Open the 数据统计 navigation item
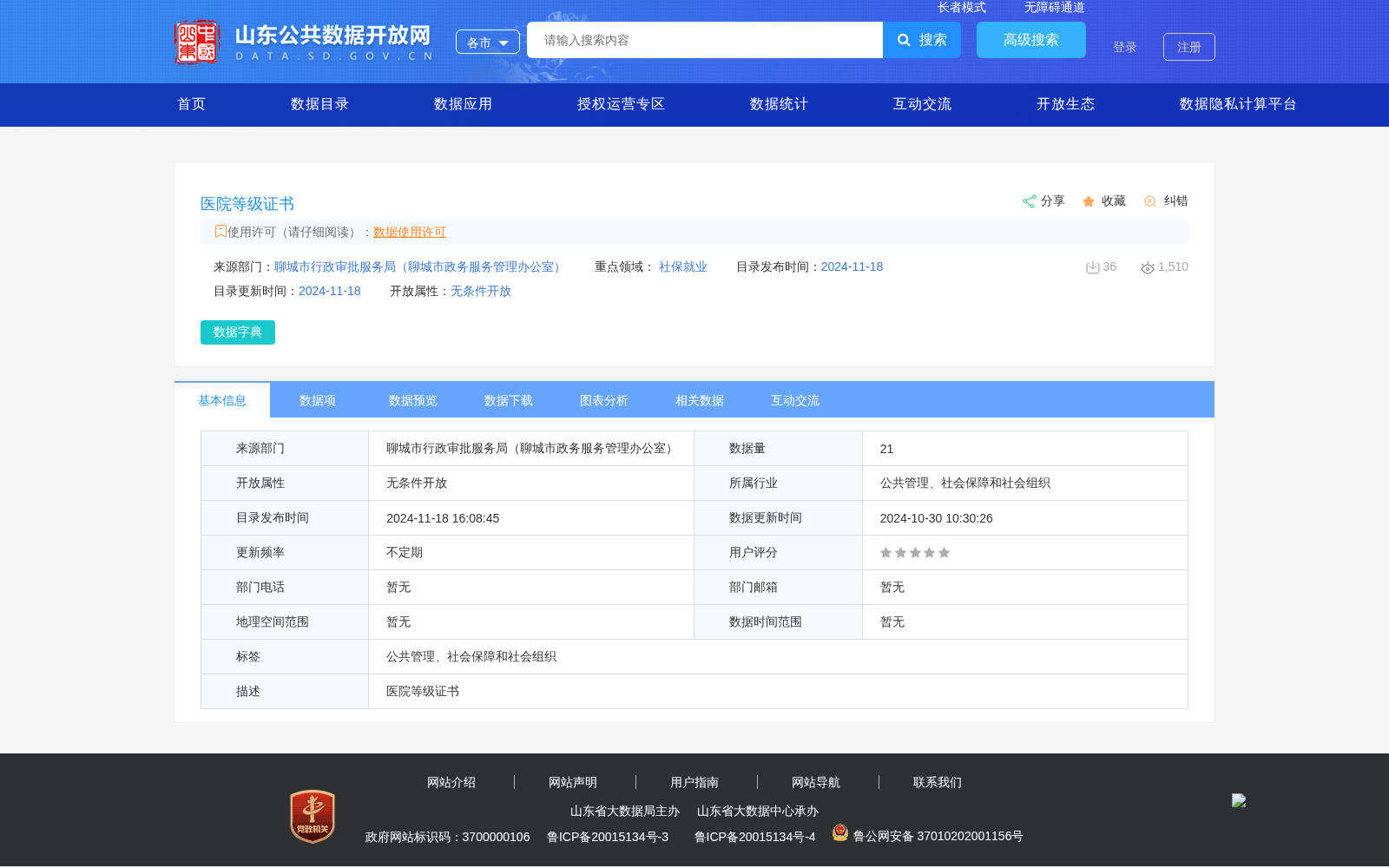 tap(779, 104)
